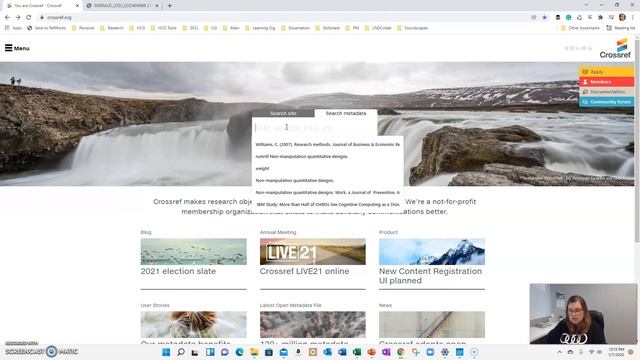Open Excel from the taskbar
This screenshot has height=360, width=640.
click(357, 352)
